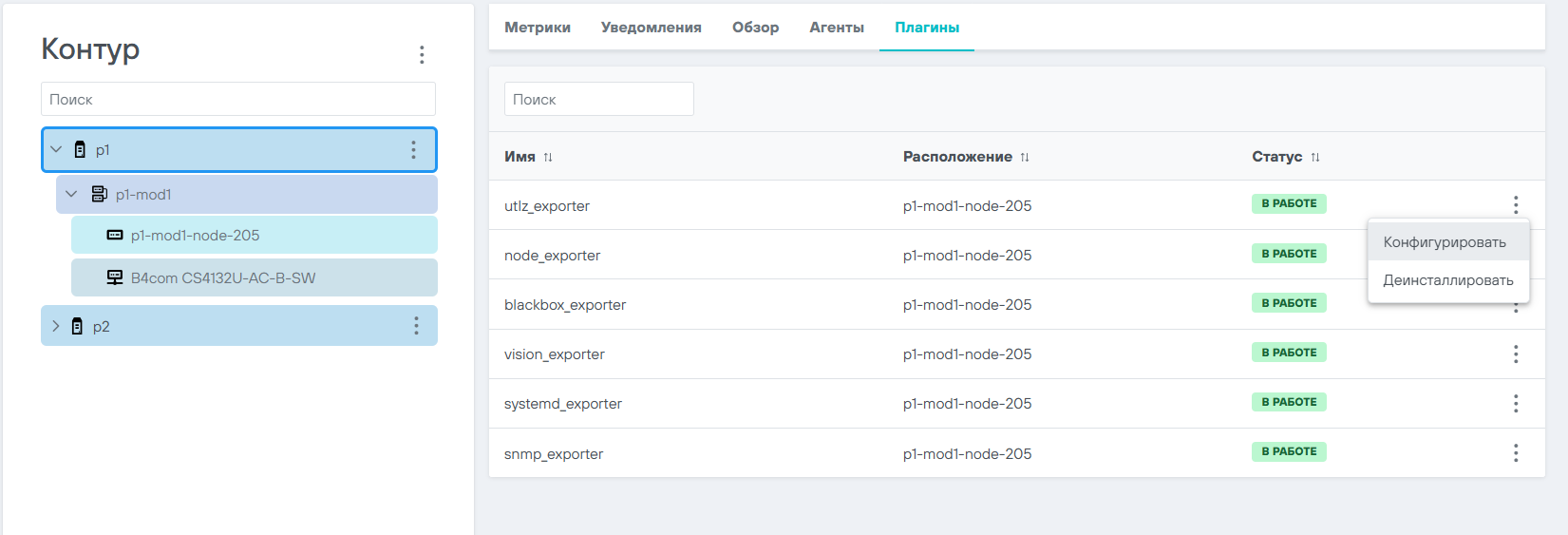Open the three-dot menu beside Контур heading
The height and width of the screenshot is (535, 1568).
[x=422, y=54]
